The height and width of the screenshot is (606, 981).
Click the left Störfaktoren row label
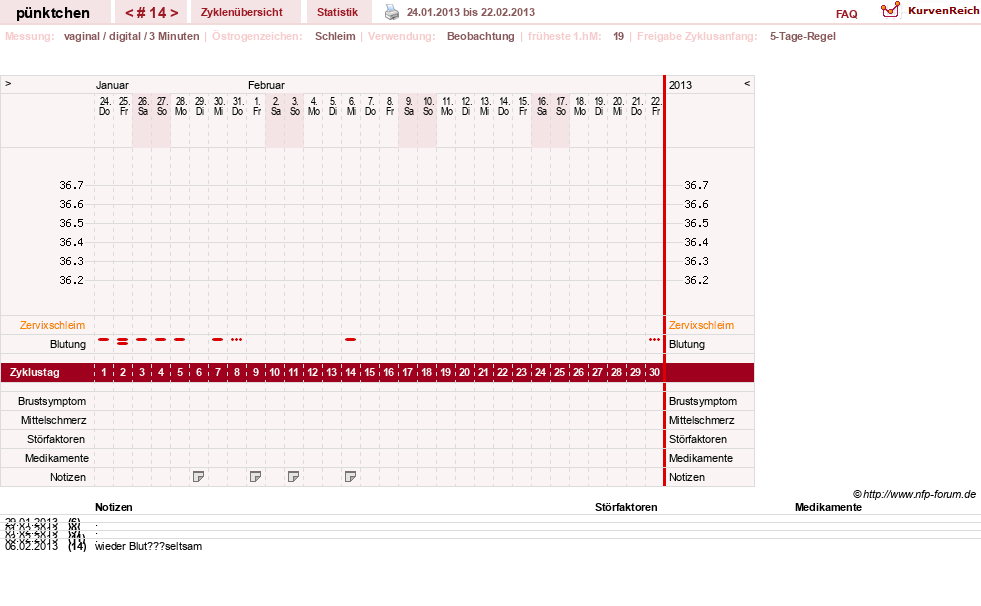56,439
